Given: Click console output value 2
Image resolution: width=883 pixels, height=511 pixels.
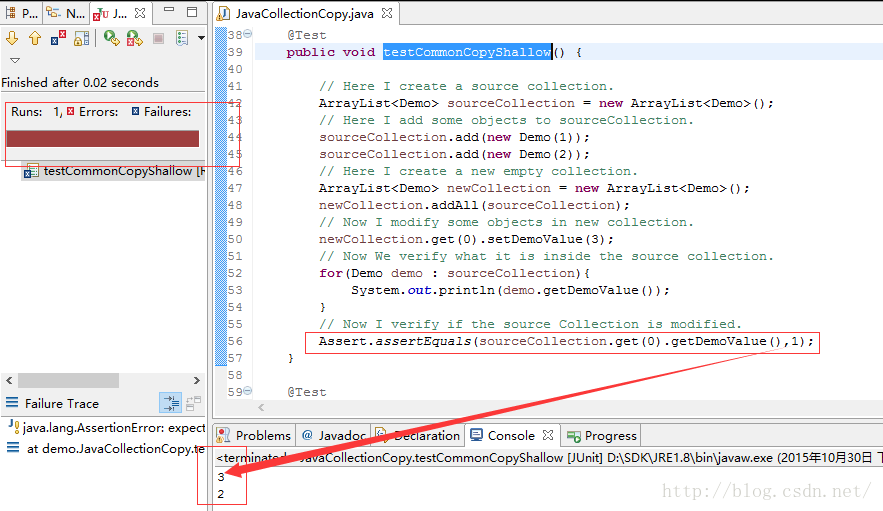Looking at the screenshot, I should tap(221, 494).
